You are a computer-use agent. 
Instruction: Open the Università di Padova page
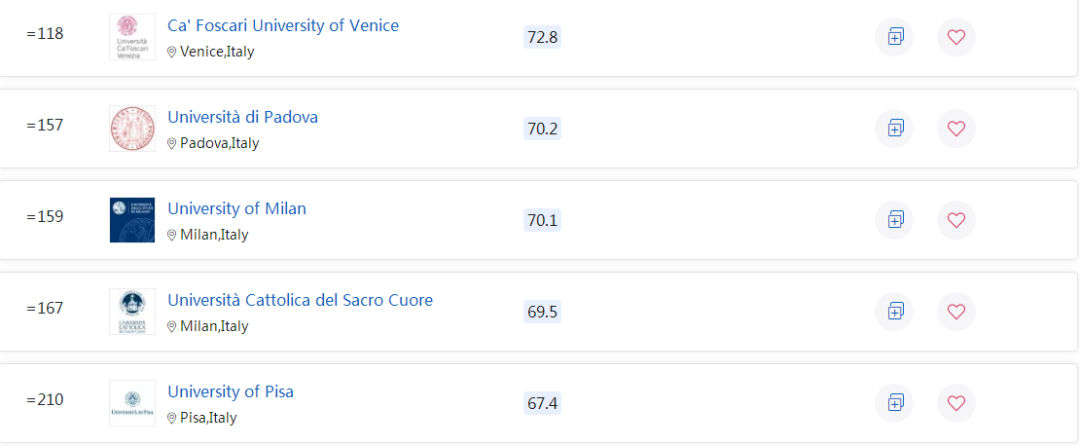tap(242, 117)
